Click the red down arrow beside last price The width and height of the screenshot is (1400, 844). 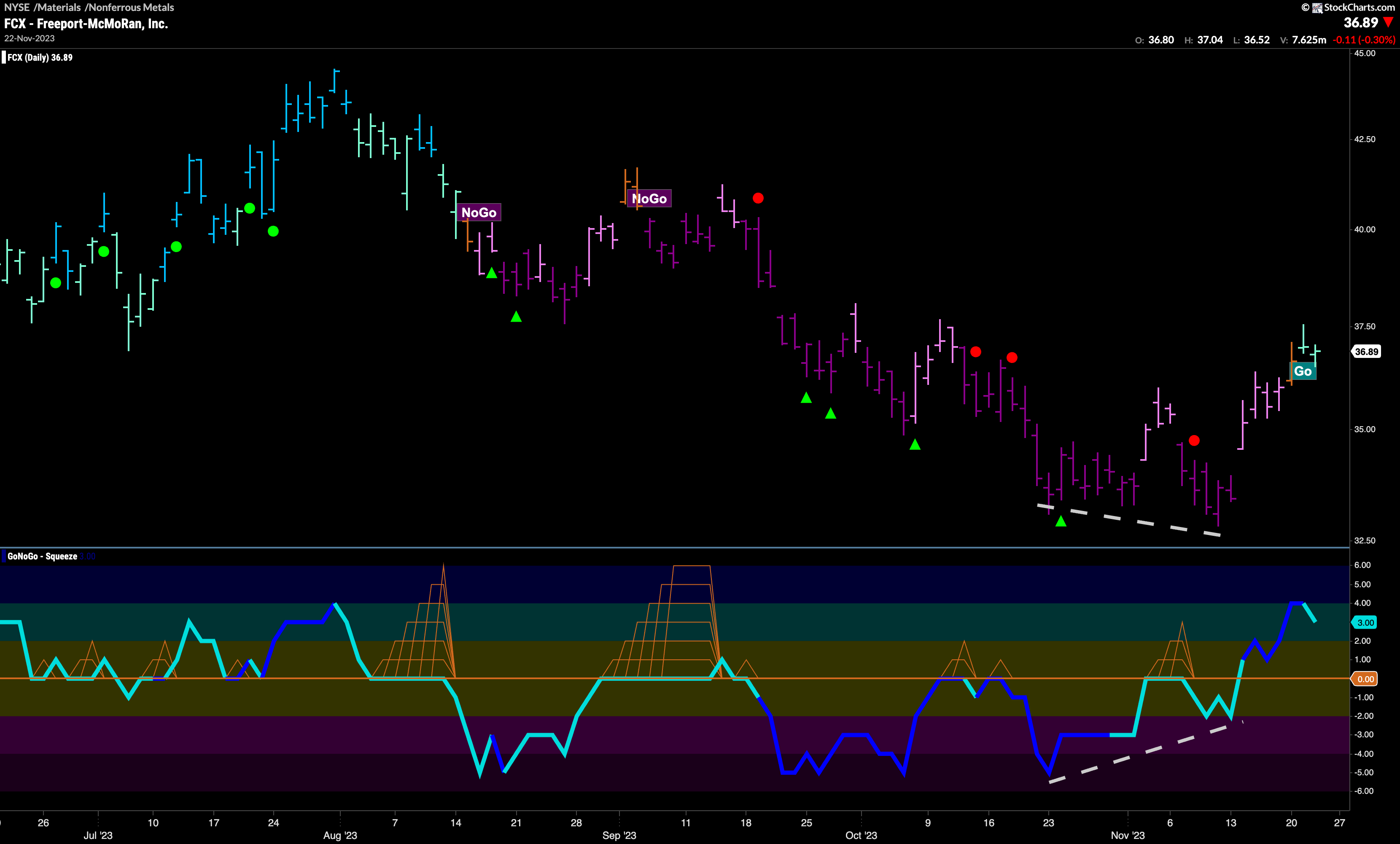click(x=1389, y=22)
